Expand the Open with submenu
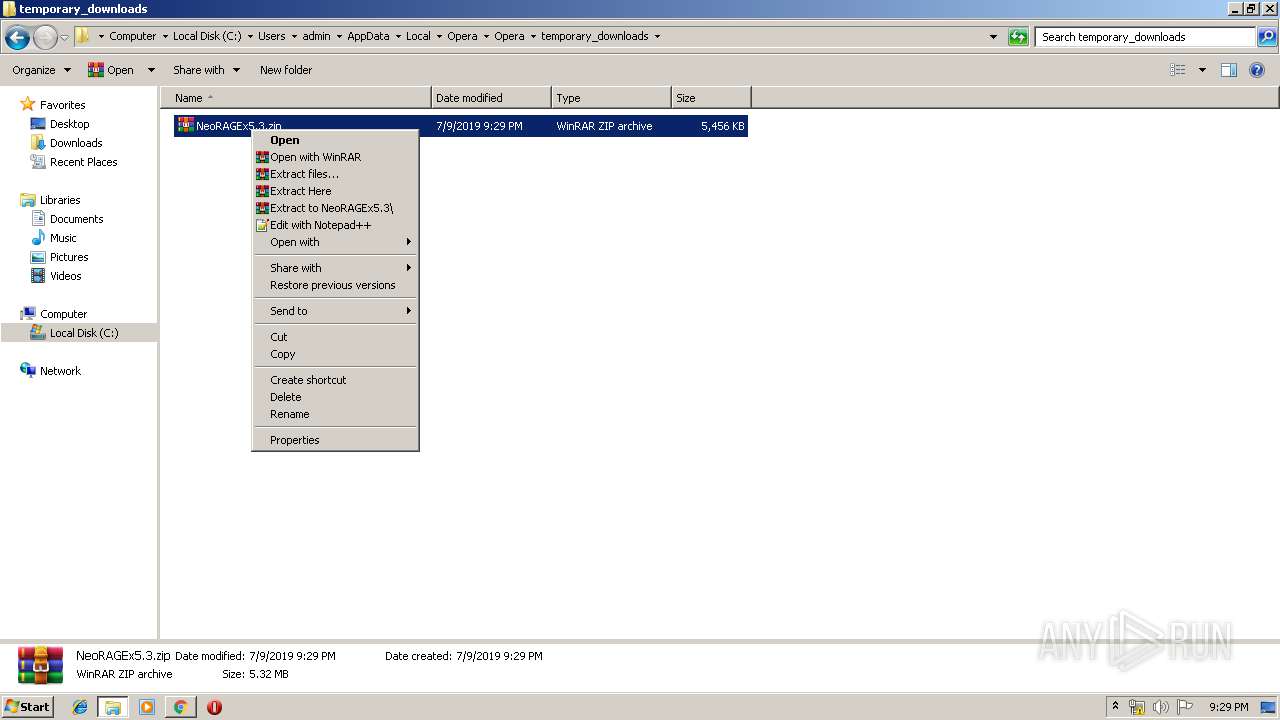The image size is (1280, 720). pos(335,242)
